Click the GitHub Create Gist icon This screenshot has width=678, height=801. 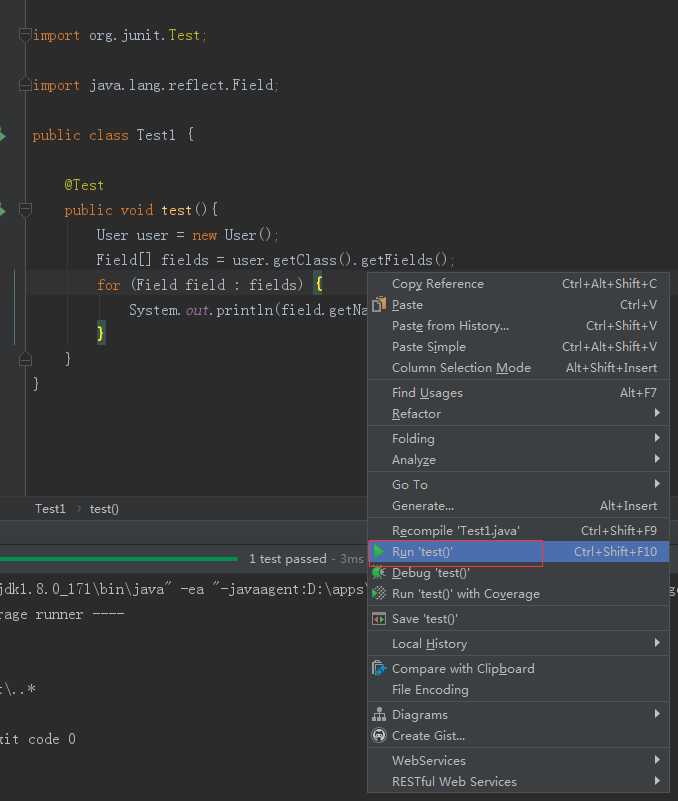379,735
